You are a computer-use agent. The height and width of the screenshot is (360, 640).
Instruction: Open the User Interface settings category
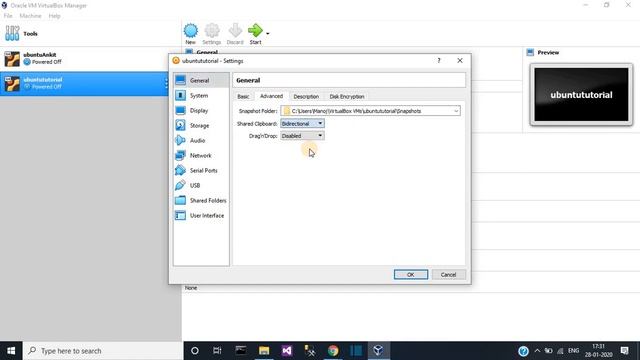click(x=201, y=216)
